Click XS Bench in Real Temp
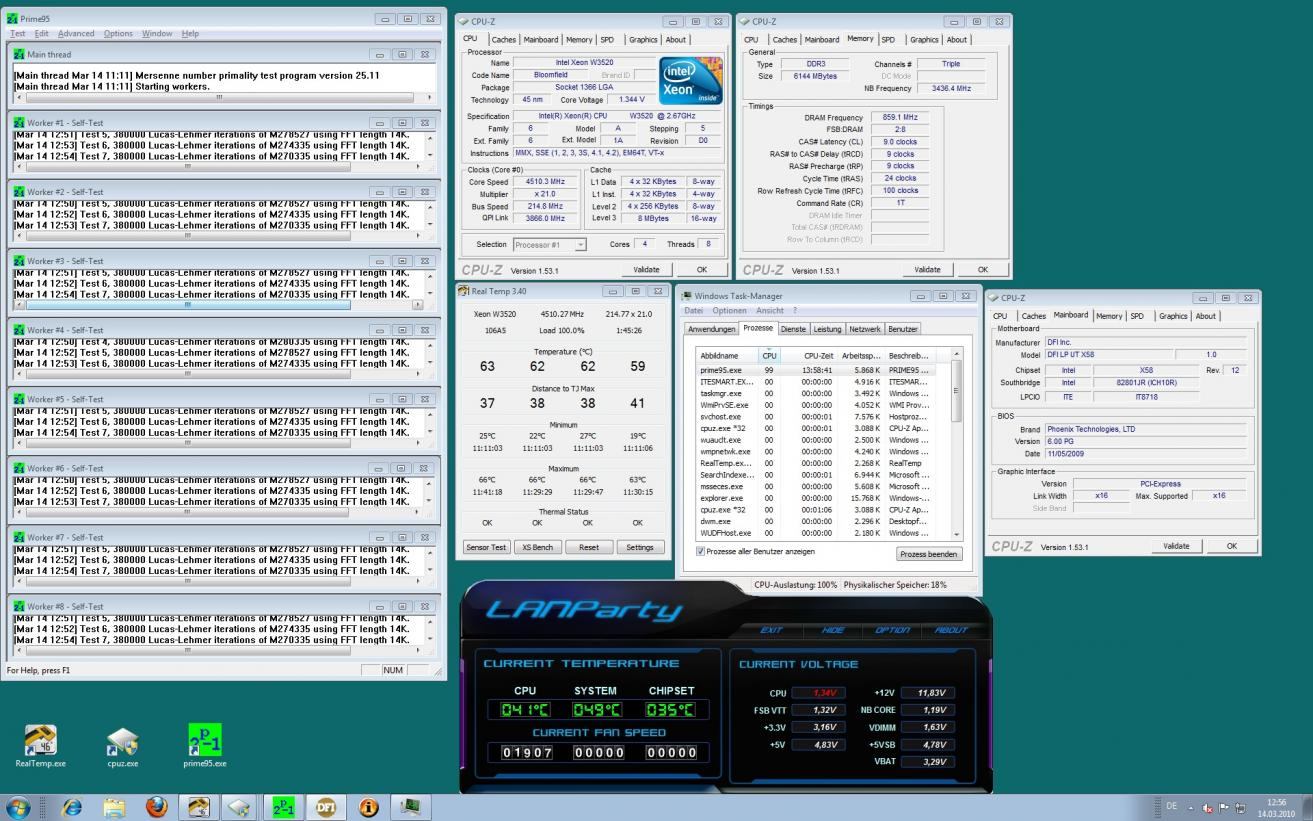 [x=537, y=547]
